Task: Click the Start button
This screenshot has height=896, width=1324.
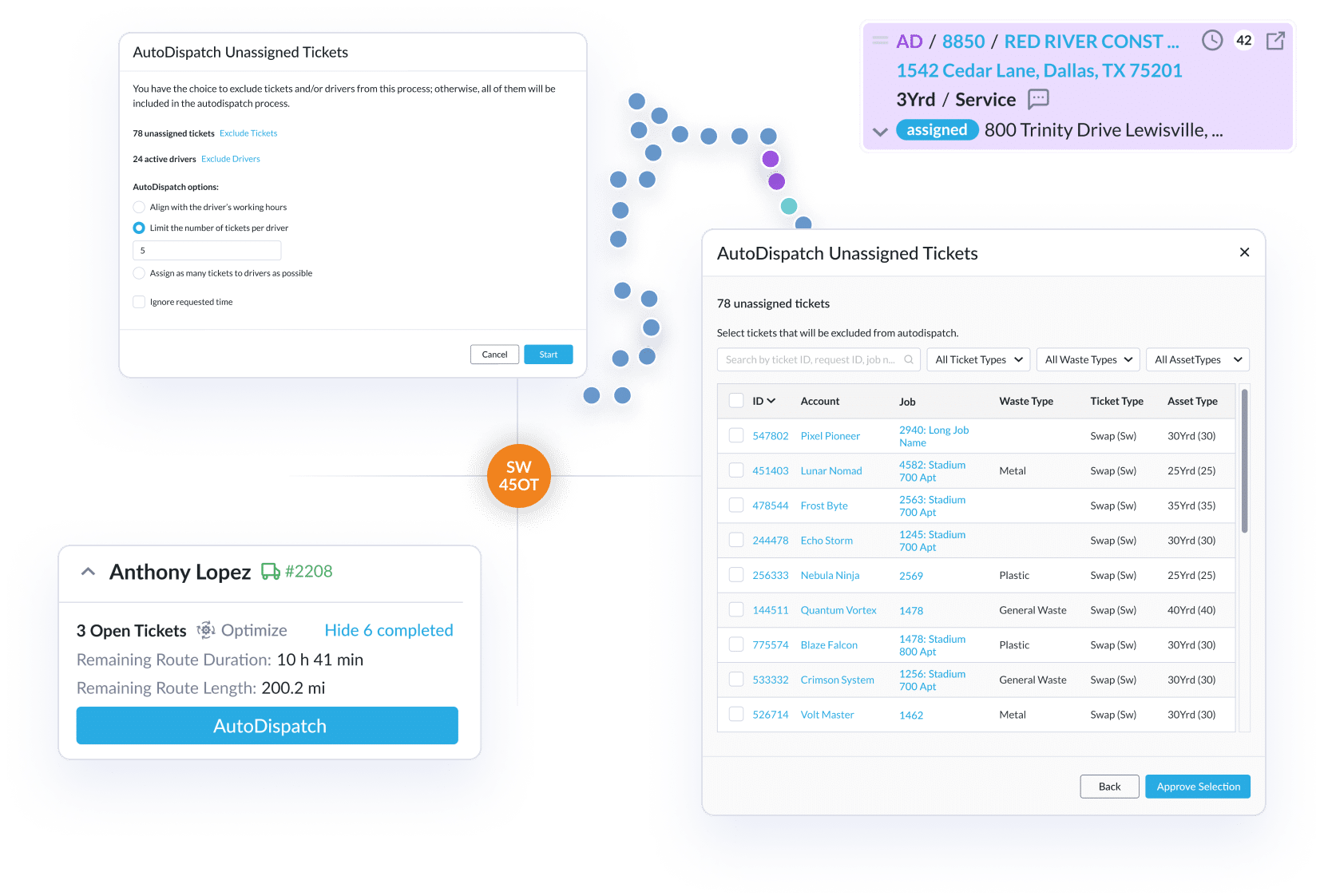Action: (x=549, y=355)
